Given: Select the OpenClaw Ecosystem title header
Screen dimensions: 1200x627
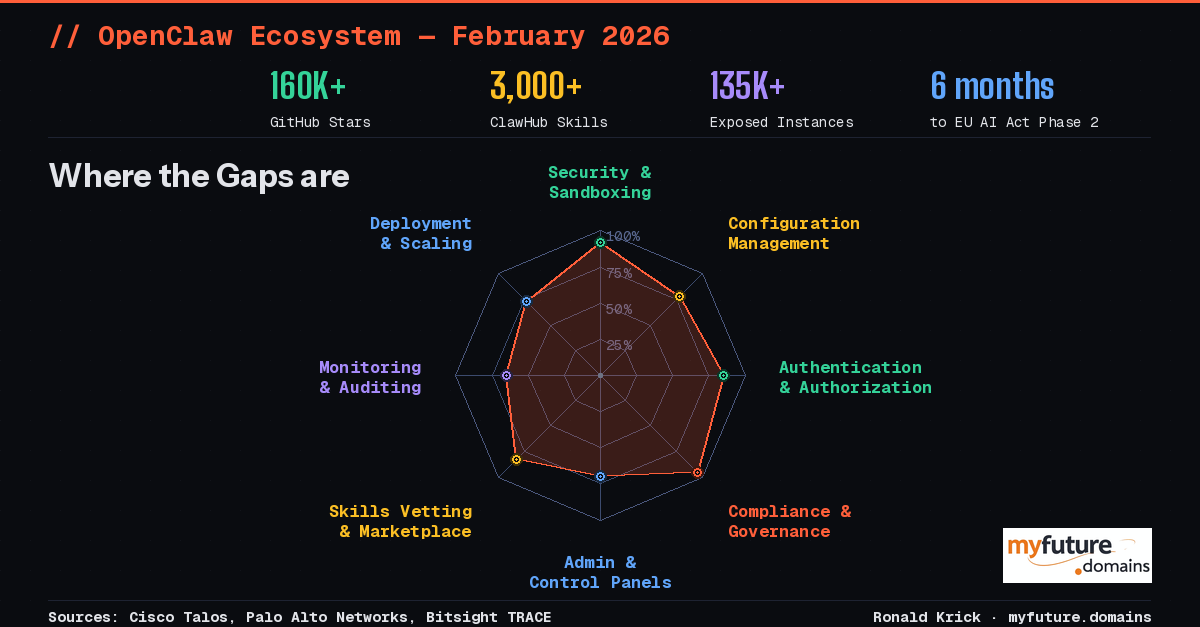Looking at the screenshot, I should 360,35.
